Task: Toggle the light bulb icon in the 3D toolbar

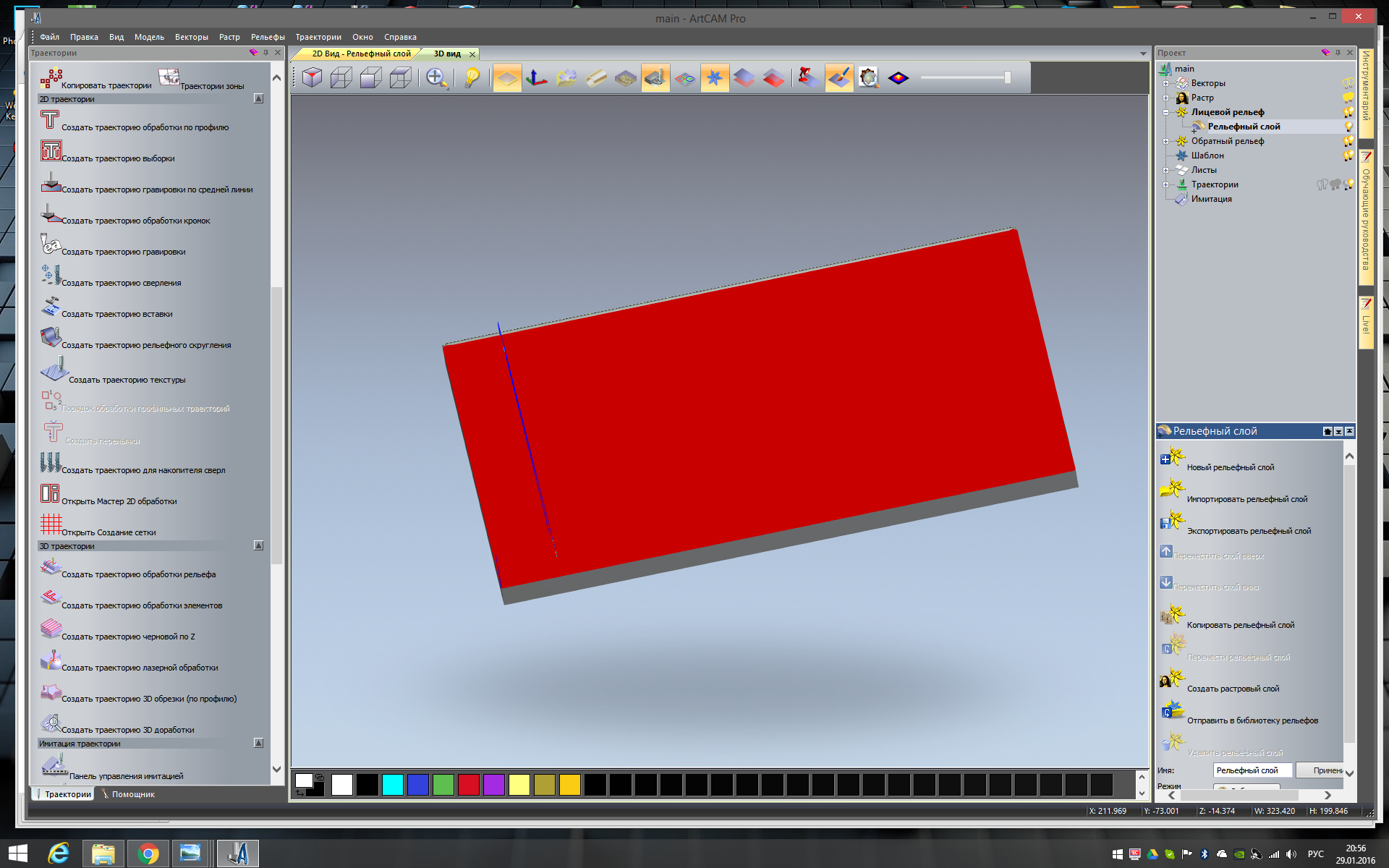Action: tap(472, 78)
